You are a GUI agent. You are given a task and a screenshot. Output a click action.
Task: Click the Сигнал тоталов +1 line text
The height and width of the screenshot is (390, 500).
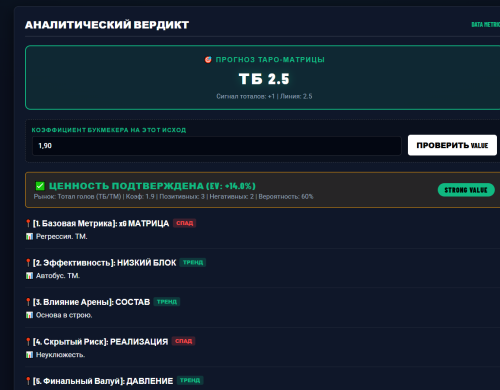[264, 96]
